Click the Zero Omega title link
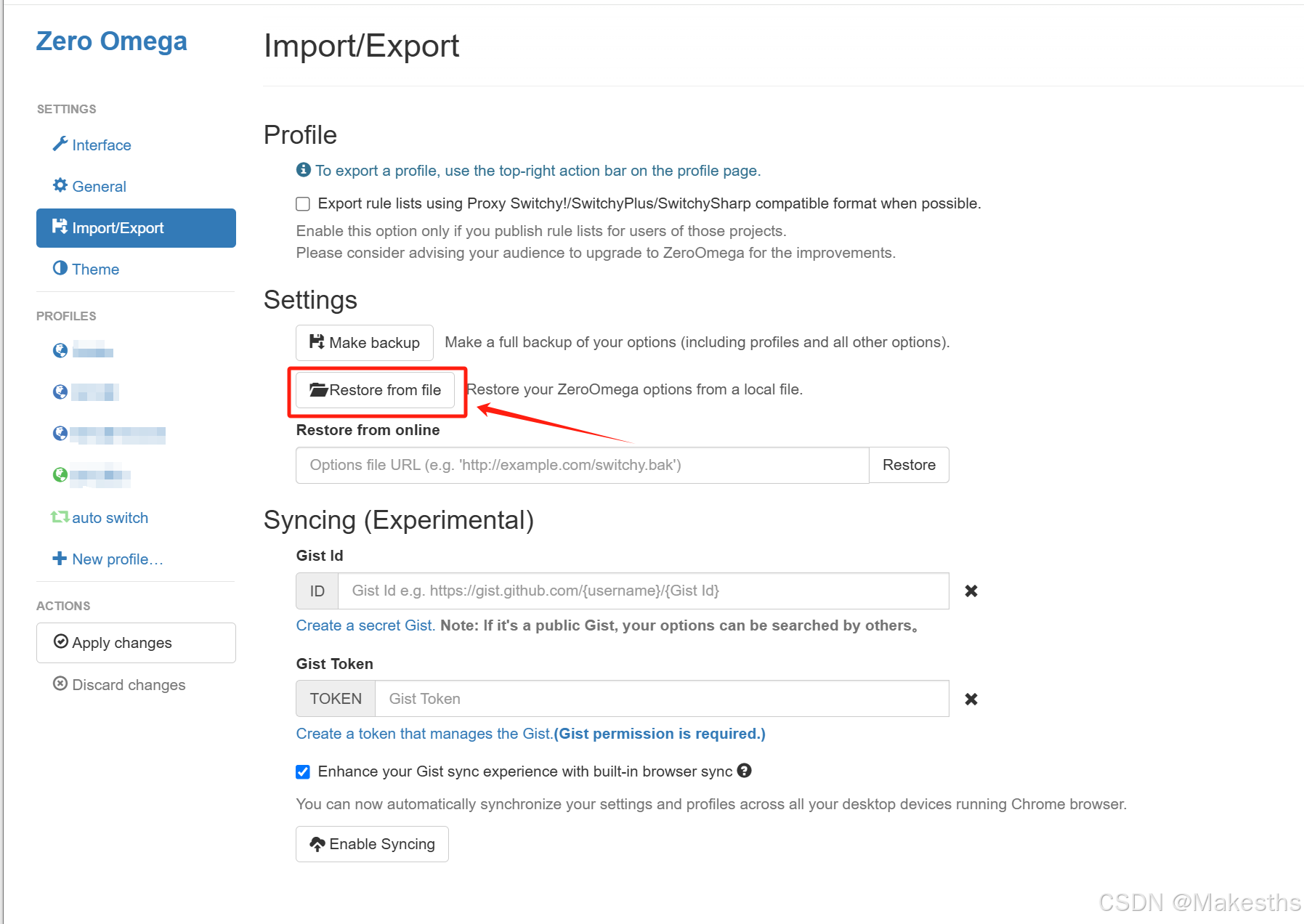Viewport: 1304px width, 924px height. 112,41
